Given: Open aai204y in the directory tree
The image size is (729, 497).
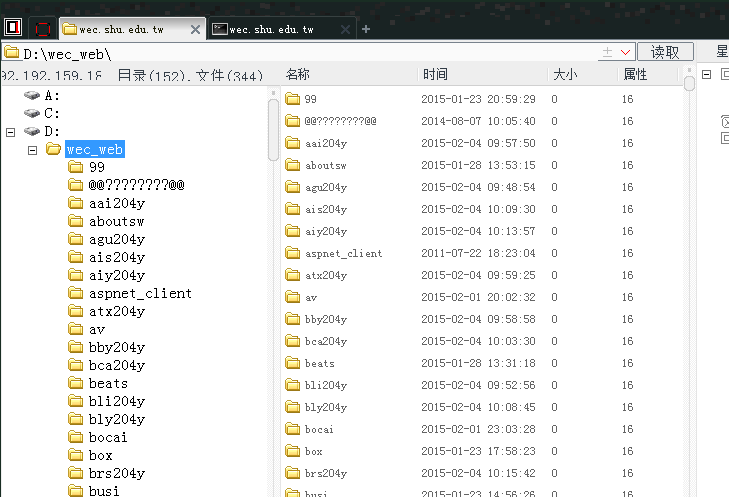Looking at the screenshot, I should pyautogui.click(x=117, y=203).
